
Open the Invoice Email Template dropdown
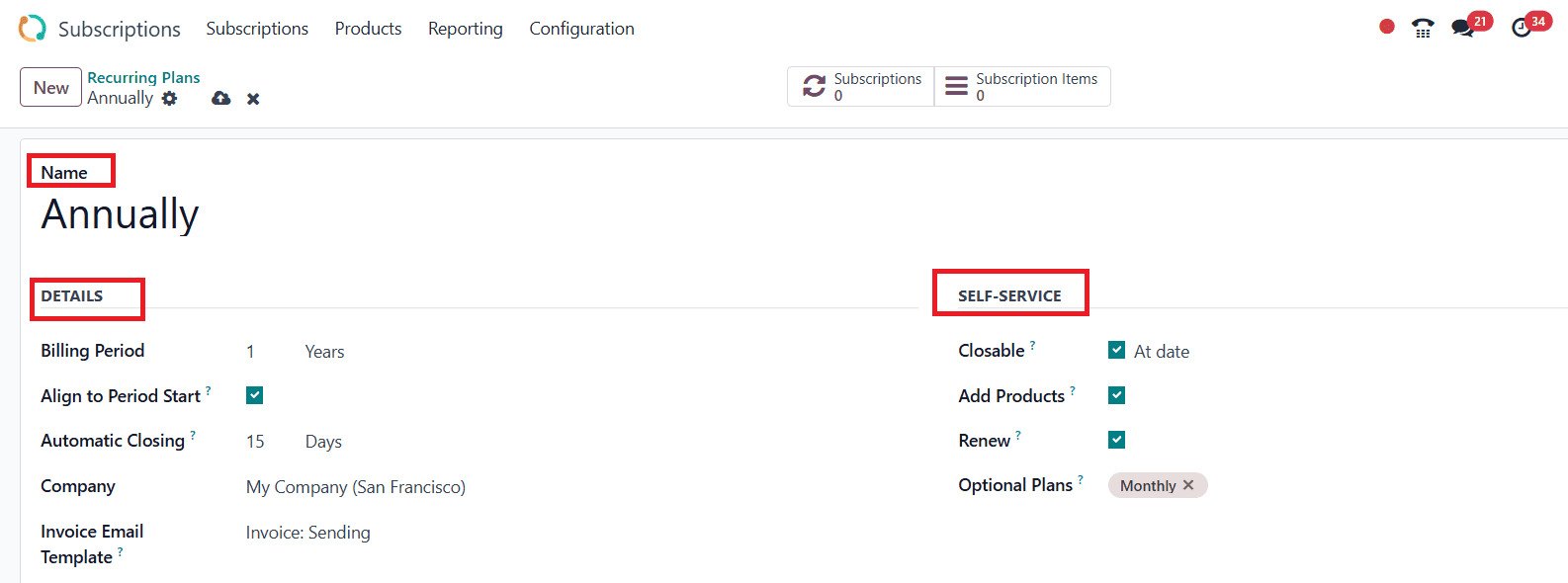307,533
